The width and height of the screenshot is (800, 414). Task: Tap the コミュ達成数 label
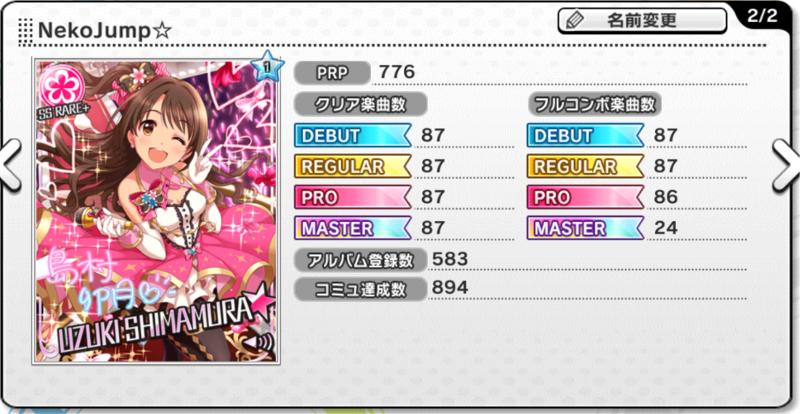[360, 288]
